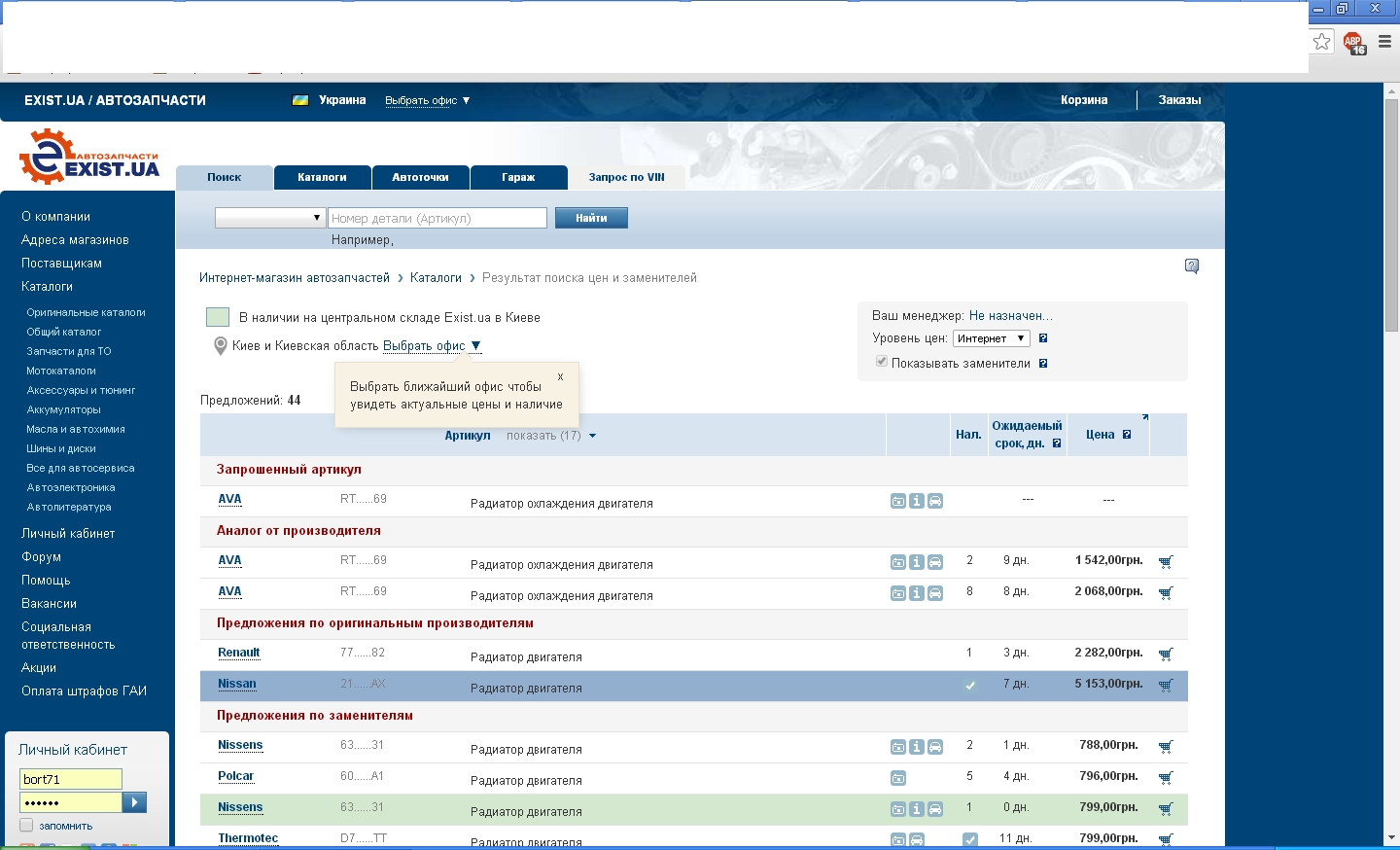Submit login with the blue arrow button
1400x850 pixels.
pos(135,802)
